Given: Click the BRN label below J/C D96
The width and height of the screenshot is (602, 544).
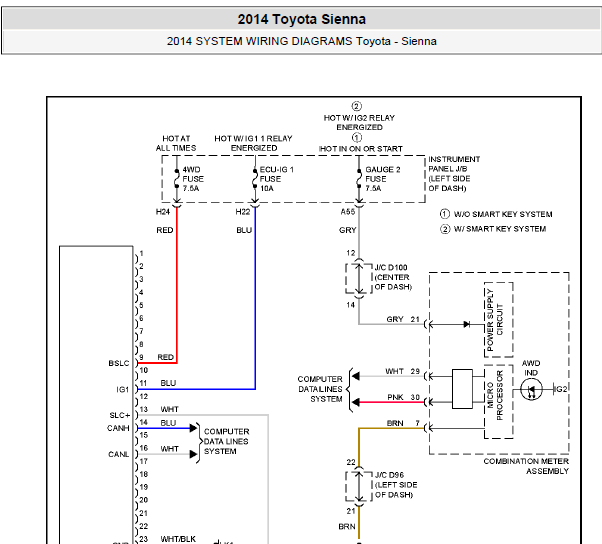Looking at the screenshot, I should (x=347, y=527).
